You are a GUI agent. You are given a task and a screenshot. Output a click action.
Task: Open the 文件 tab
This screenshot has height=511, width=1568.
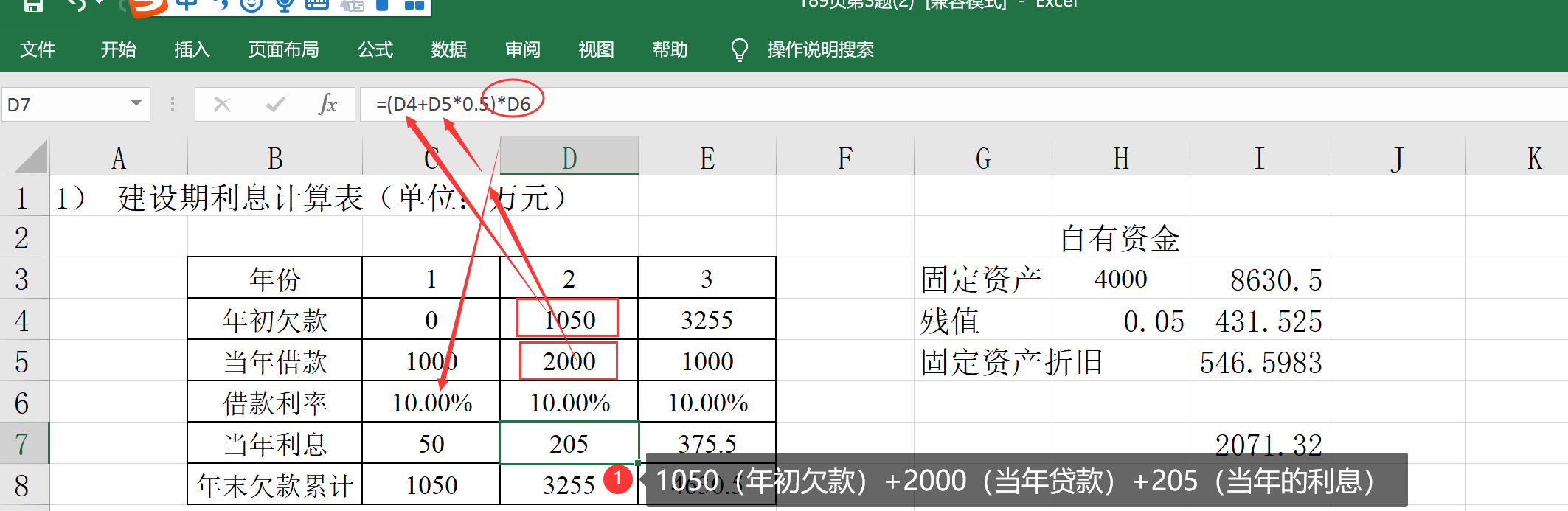point(38,49)
